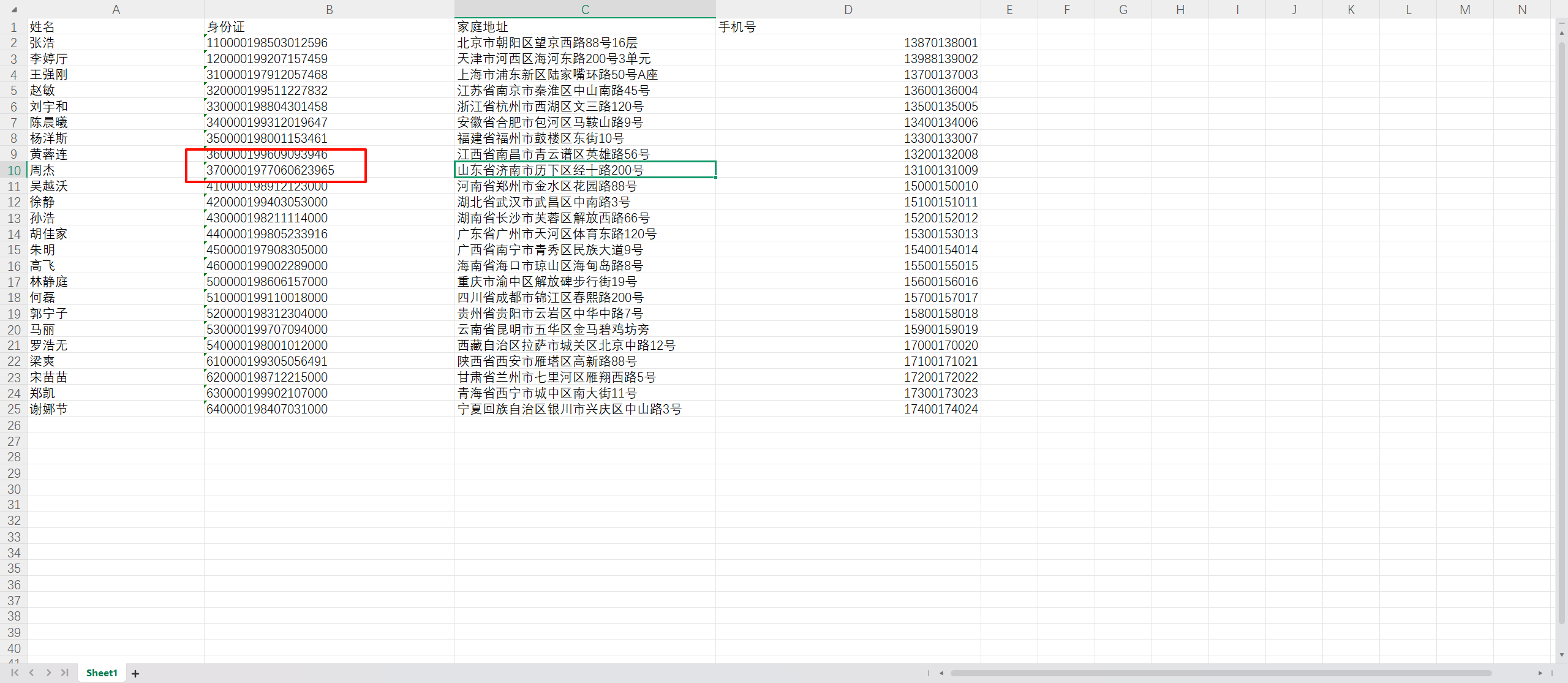The height and width of the screenshot is (683, 1568).
Task: Jump to last sheet navigation arrow
Action: pyautogui.click(x=65, y=673)
